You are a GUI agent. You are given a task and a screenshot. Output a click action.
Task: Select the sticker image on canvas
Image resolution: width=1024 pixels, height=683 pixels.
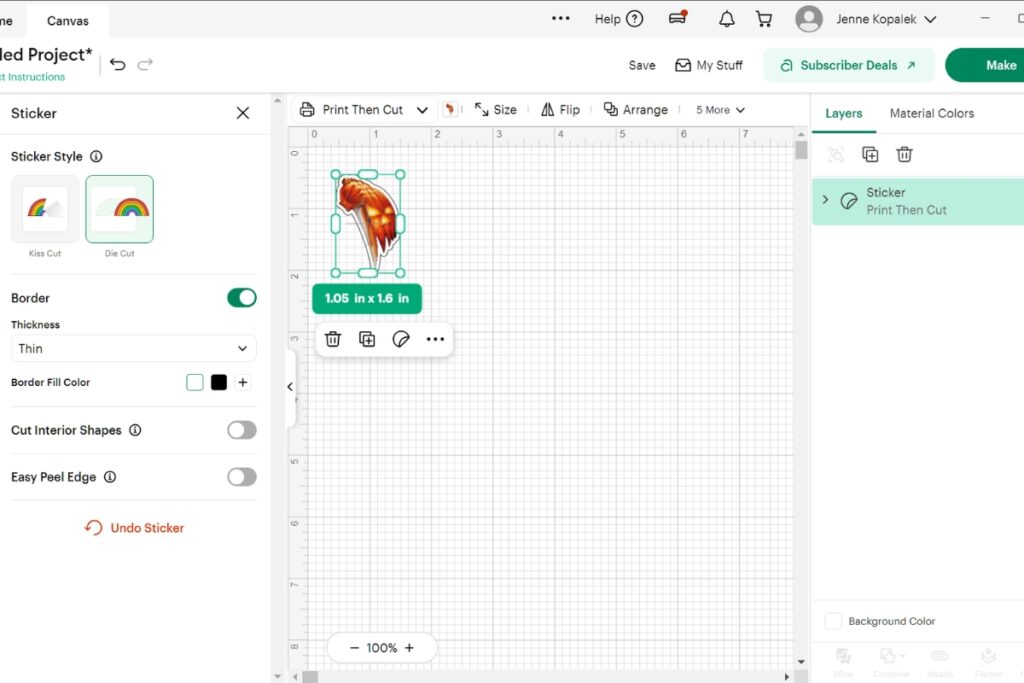[368, 223]
